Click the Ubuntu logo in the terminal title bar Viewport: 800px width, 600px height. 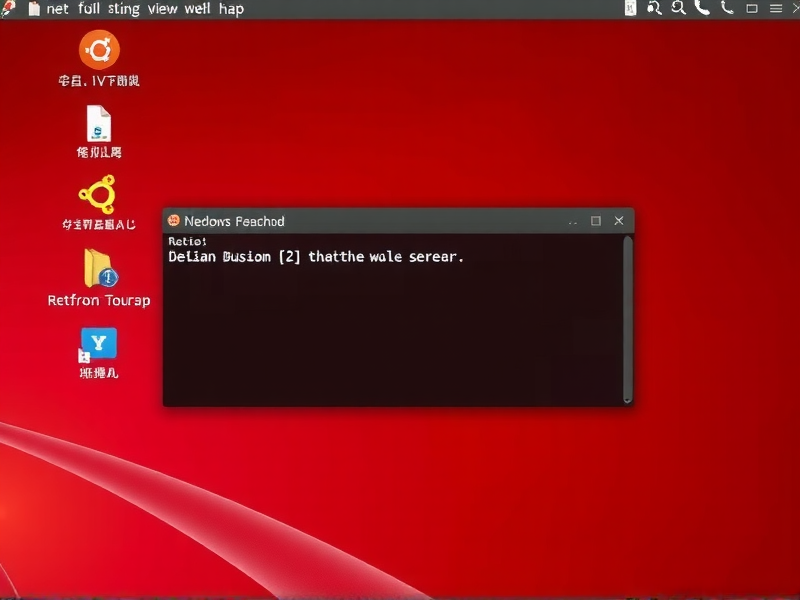point(176,221)
